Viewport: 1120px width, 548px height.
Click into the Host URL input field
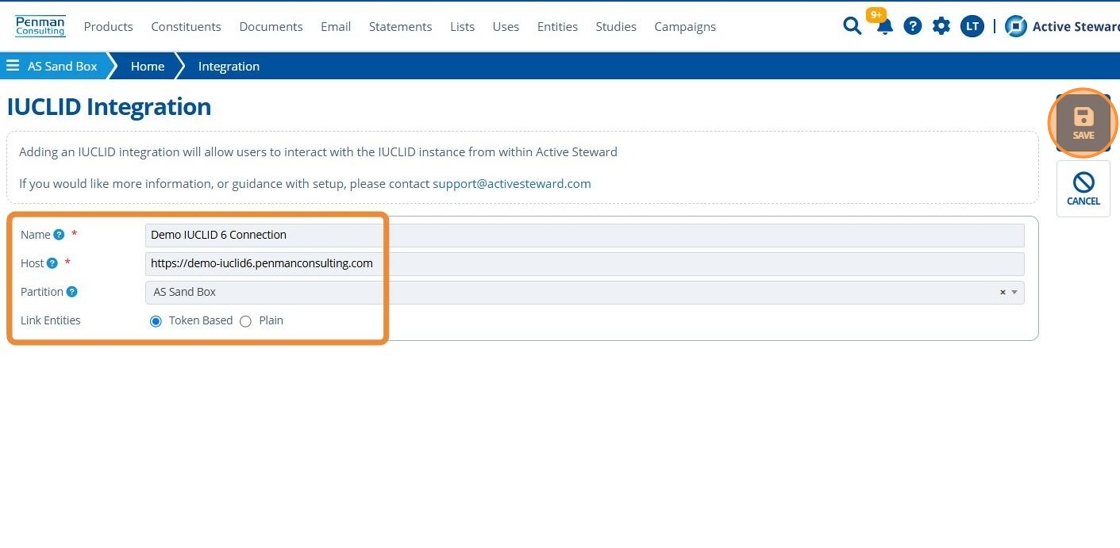click(584, 264)
